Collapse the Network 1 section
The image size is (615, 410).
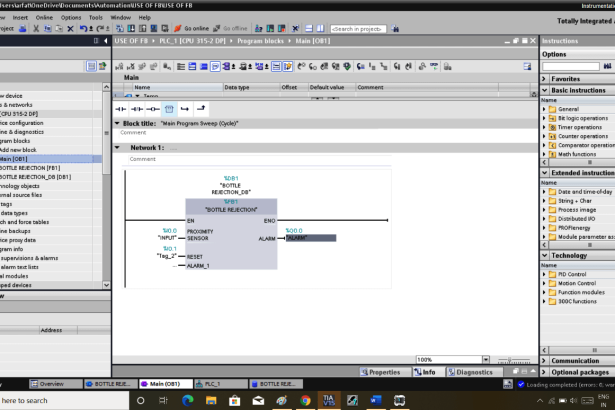[118, 147]
